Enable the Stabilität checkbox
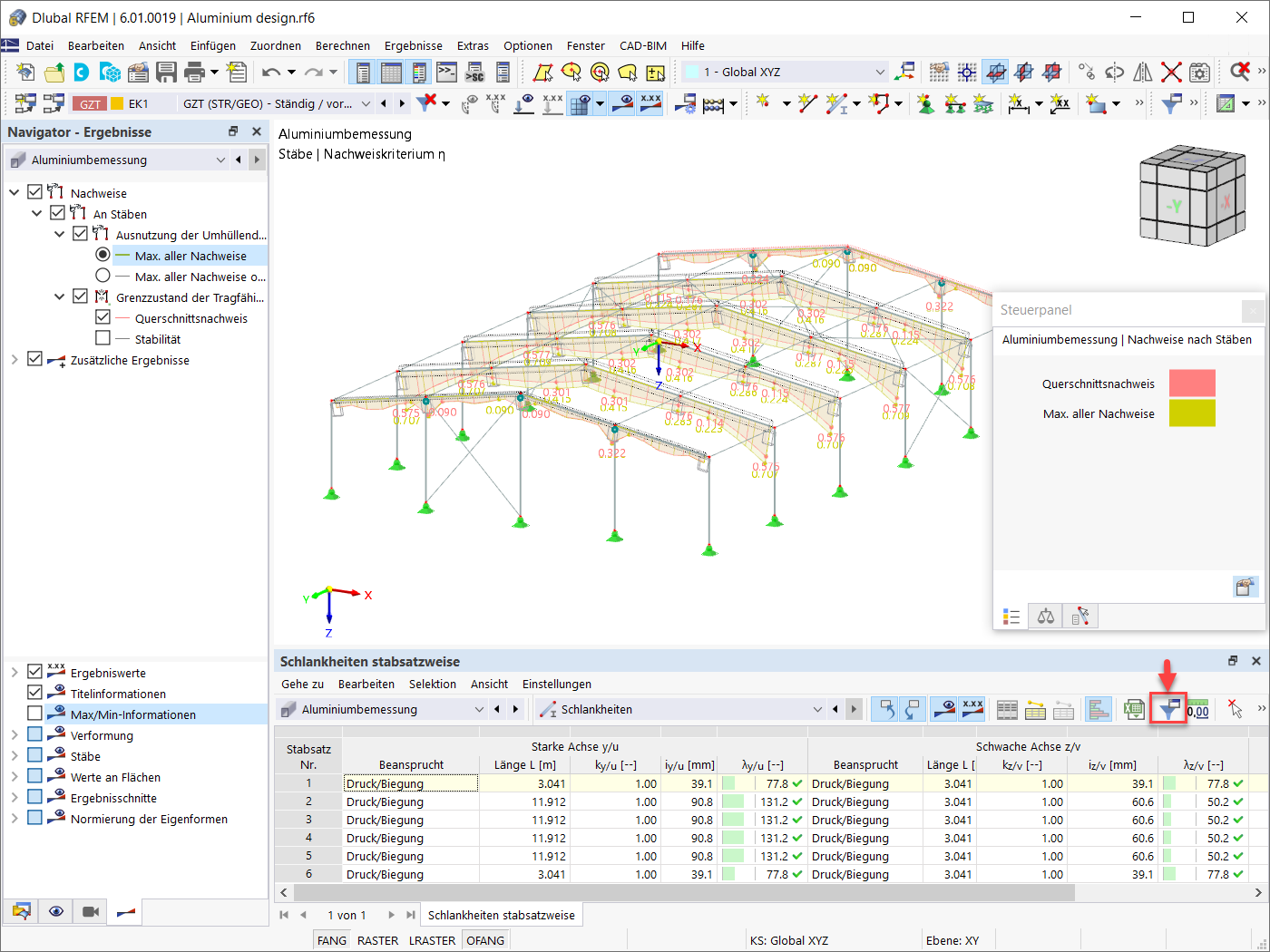 pos(103,338)
